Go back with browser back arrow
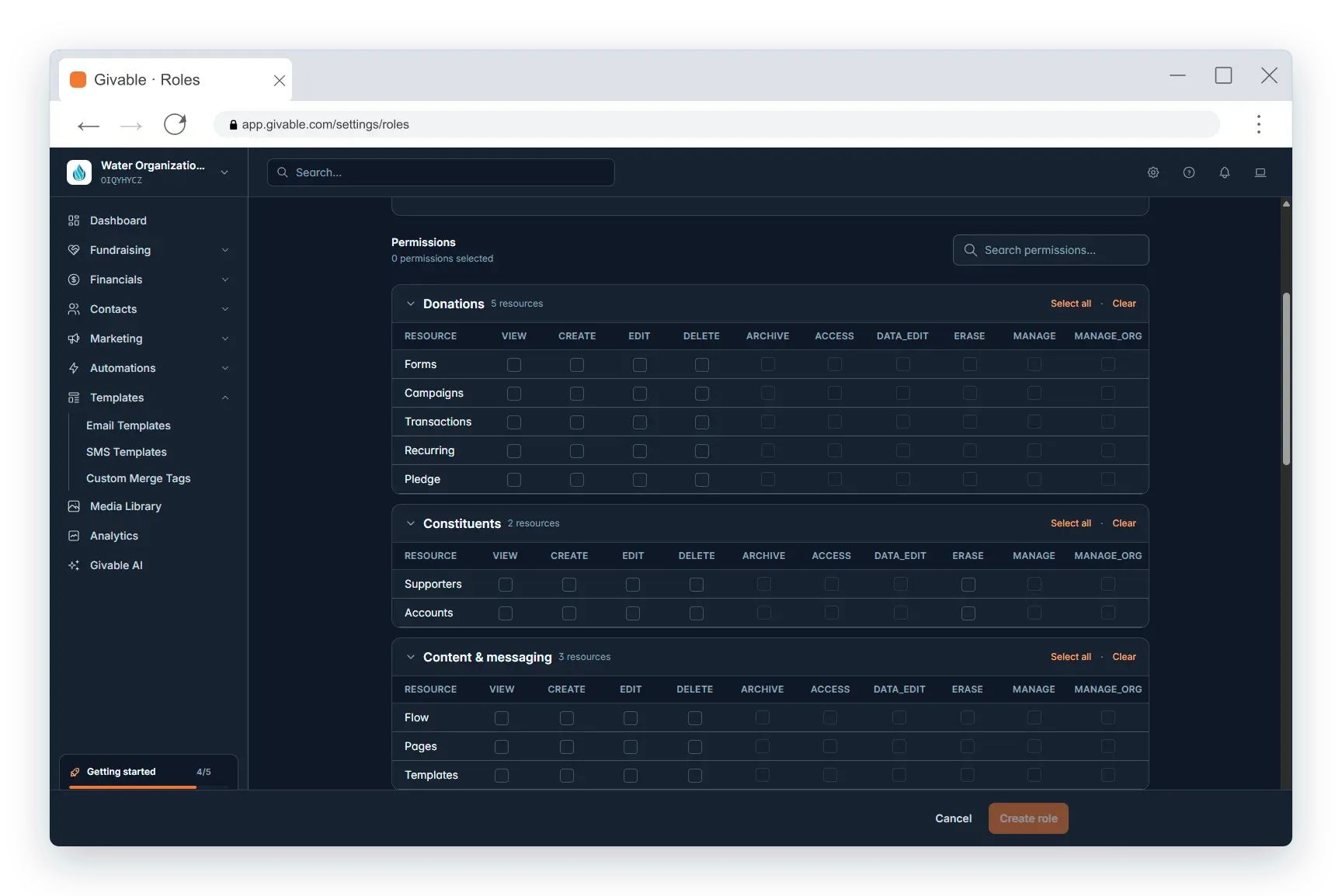The height and width of the screenshot is (896, 1342). (89, 125)
